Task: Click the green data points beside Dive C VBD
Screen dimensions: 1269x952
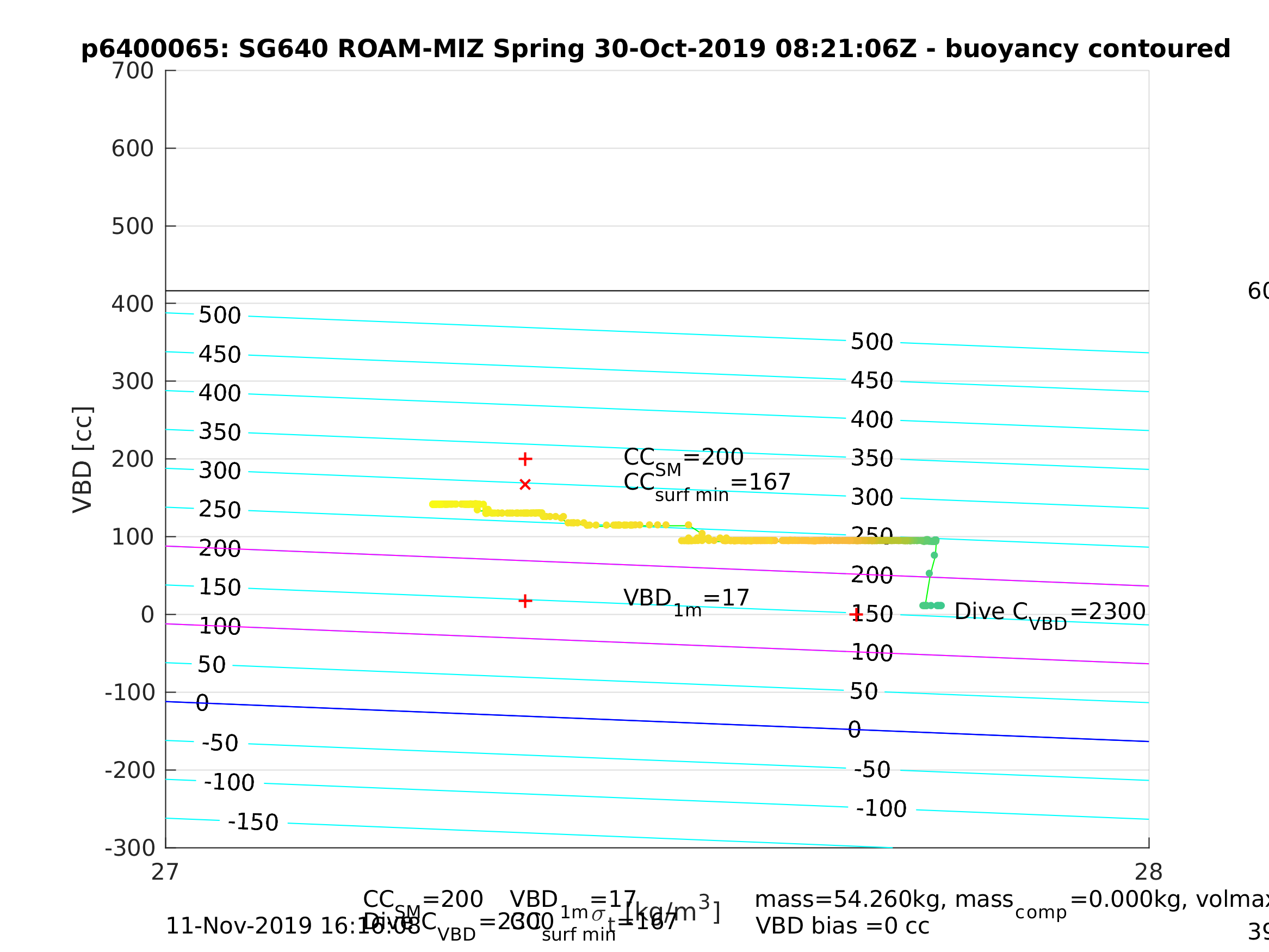Action: pyautogui.click(x=932, y=605)
